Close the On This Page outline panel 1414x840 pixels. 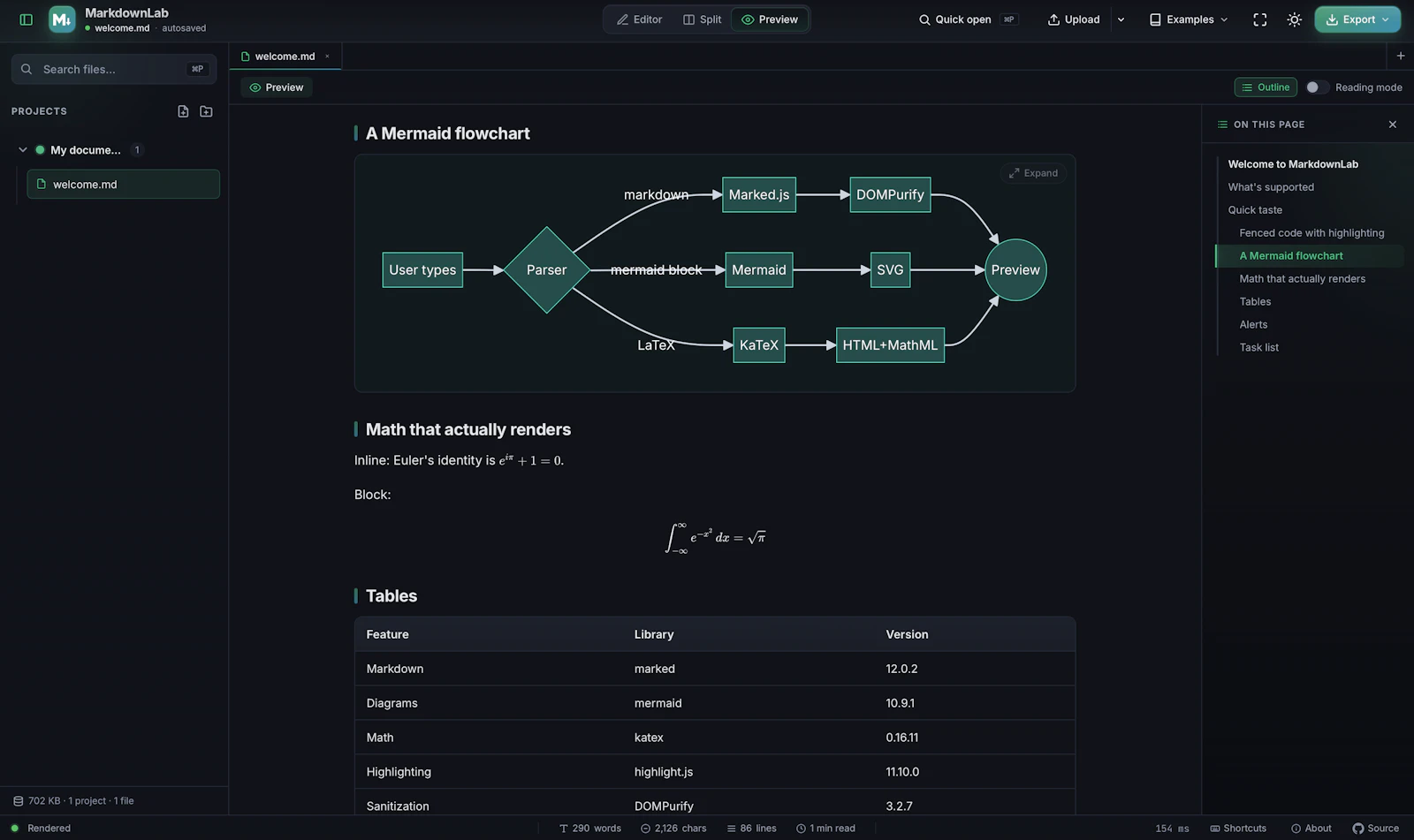[1393, 125]
